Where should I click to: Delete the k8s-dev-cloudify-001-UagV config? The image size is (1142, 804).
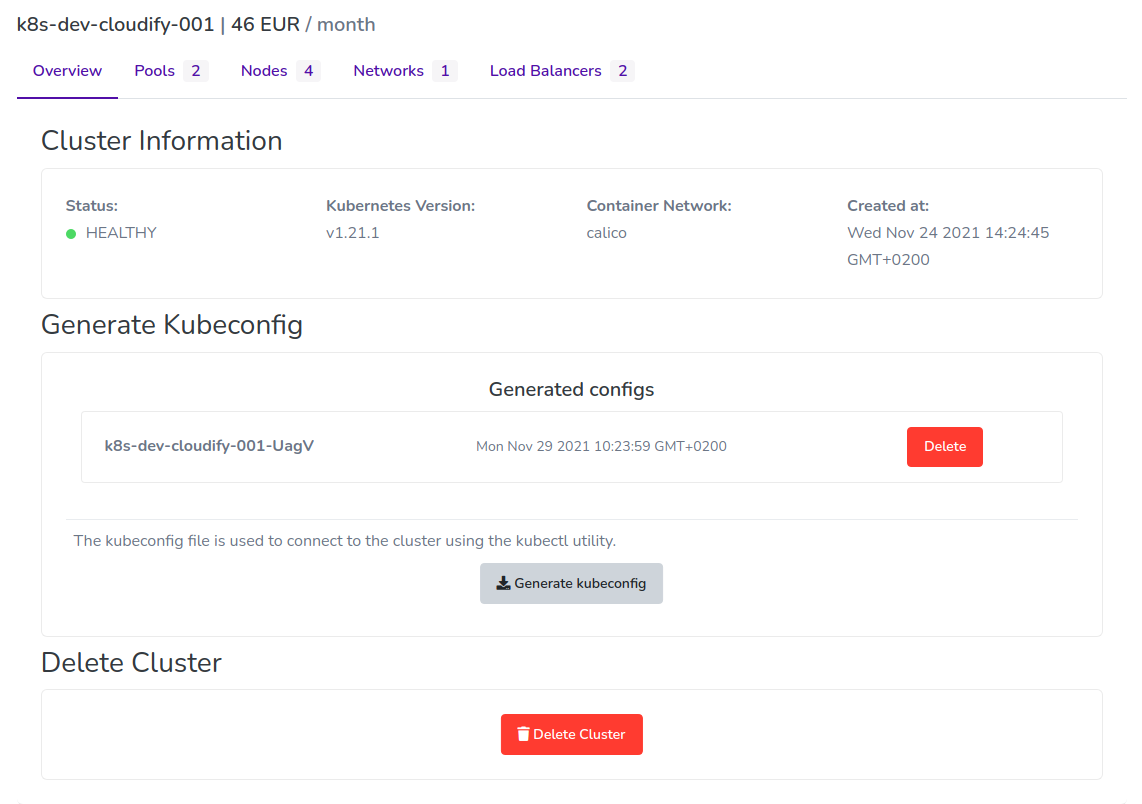coord(944,446)
